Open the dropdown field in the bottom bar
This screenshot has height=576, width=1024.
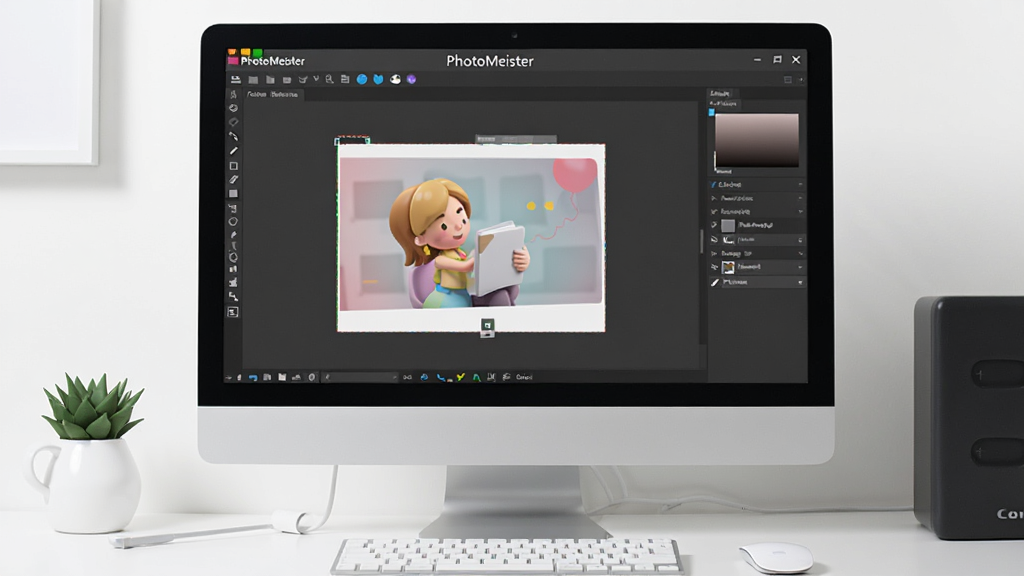pos(360,377)
